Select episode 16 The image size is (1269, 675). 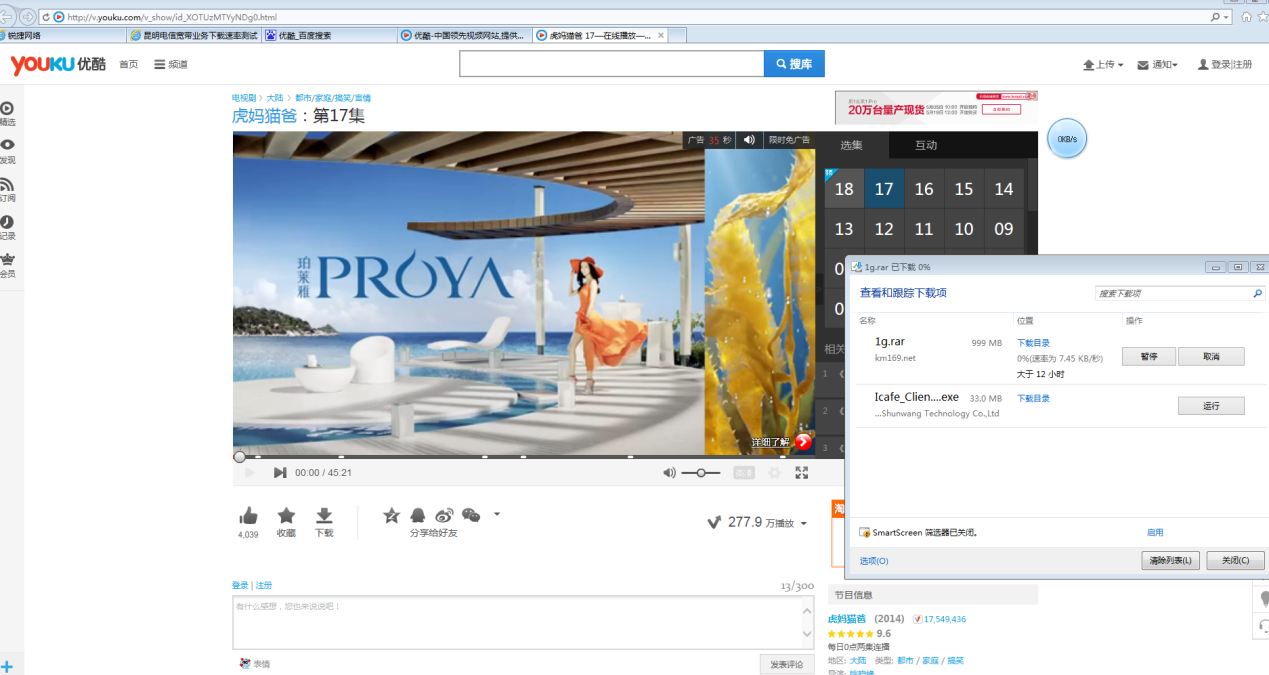tap(924, 189)
